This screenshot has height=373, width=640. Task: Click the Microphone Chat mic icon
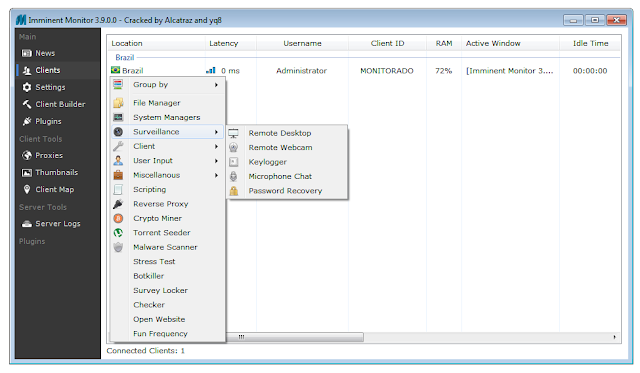pos(233,176)
